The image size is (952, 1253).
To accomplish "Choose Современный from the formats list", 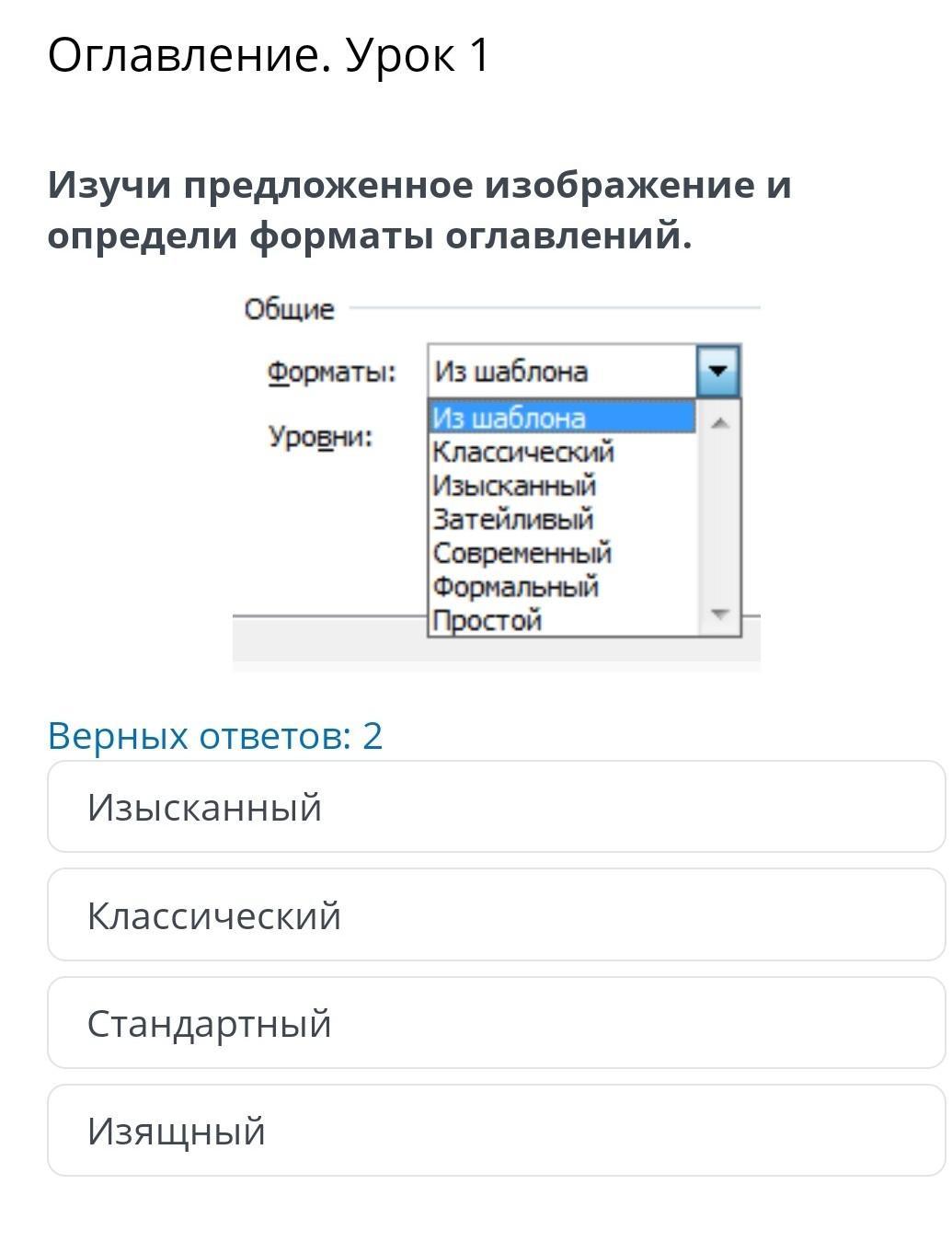I will click(522, 553).
